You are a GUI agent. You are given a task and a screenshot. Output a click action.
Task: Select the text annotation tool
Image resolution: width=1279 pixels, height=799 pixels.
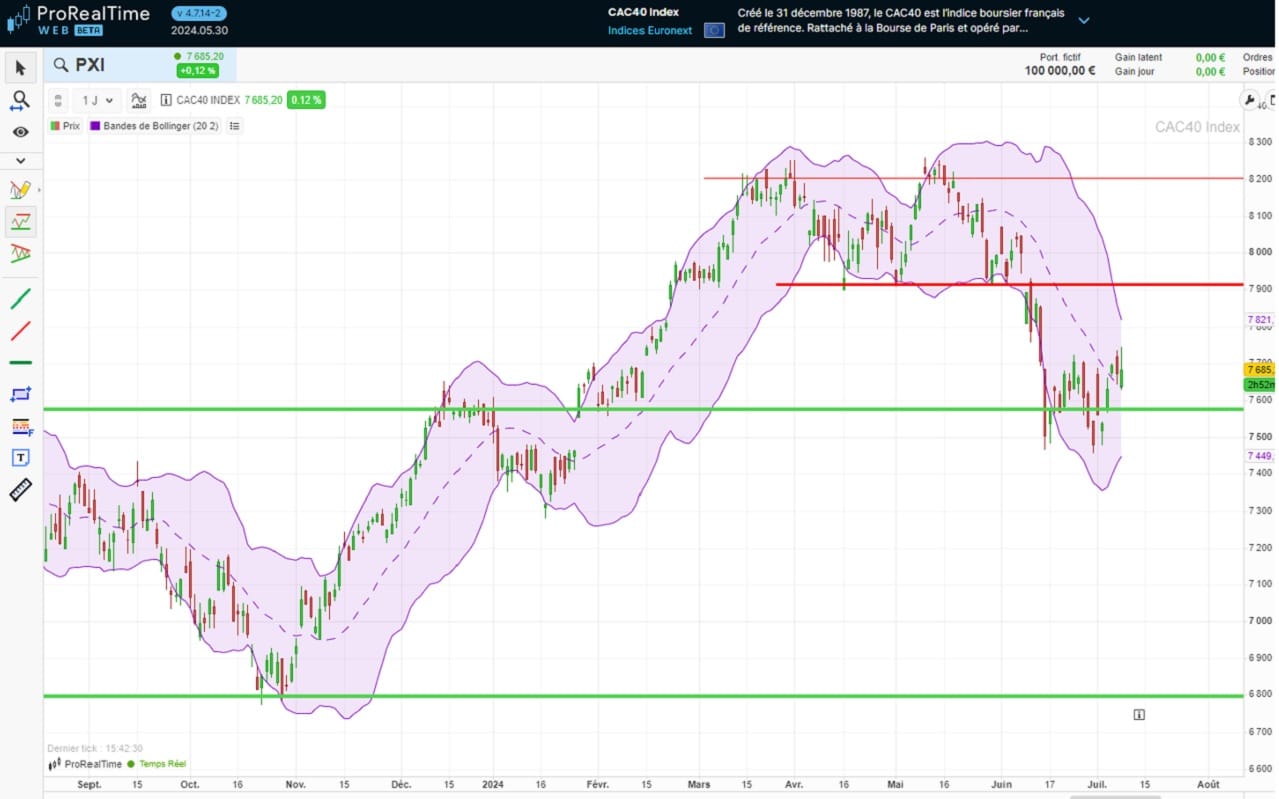(20, 457)
